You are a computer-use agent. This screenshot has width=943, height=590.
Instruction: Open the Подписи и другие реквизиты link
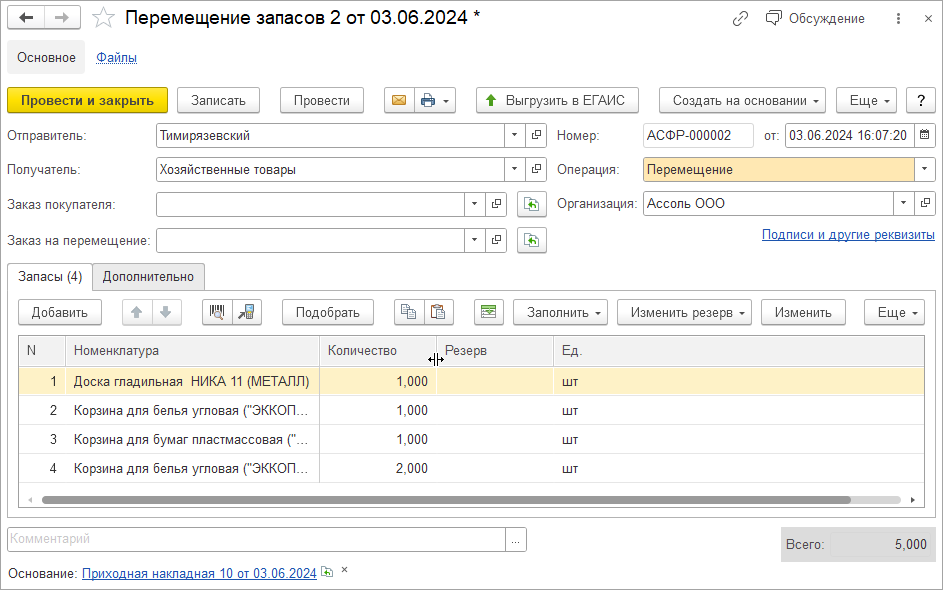(x=848, y=235)
